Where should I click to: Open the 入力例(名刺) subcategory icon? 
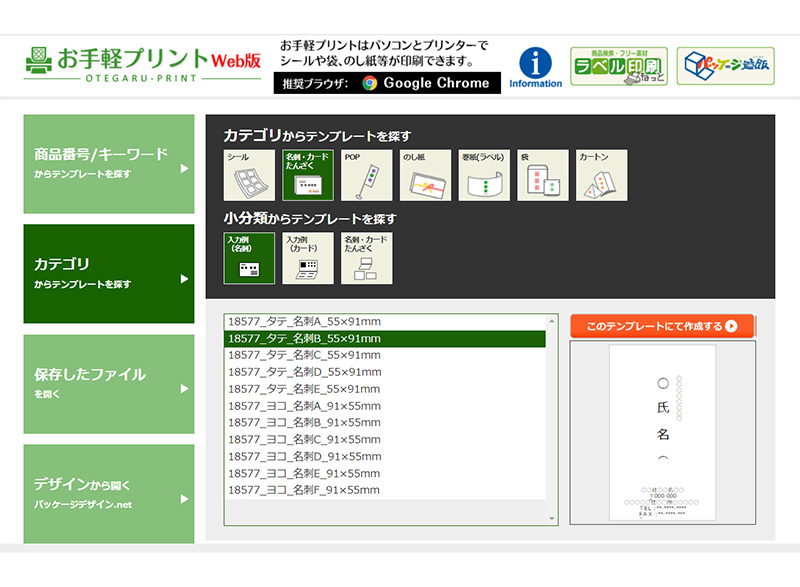click(x=248, y=257)
